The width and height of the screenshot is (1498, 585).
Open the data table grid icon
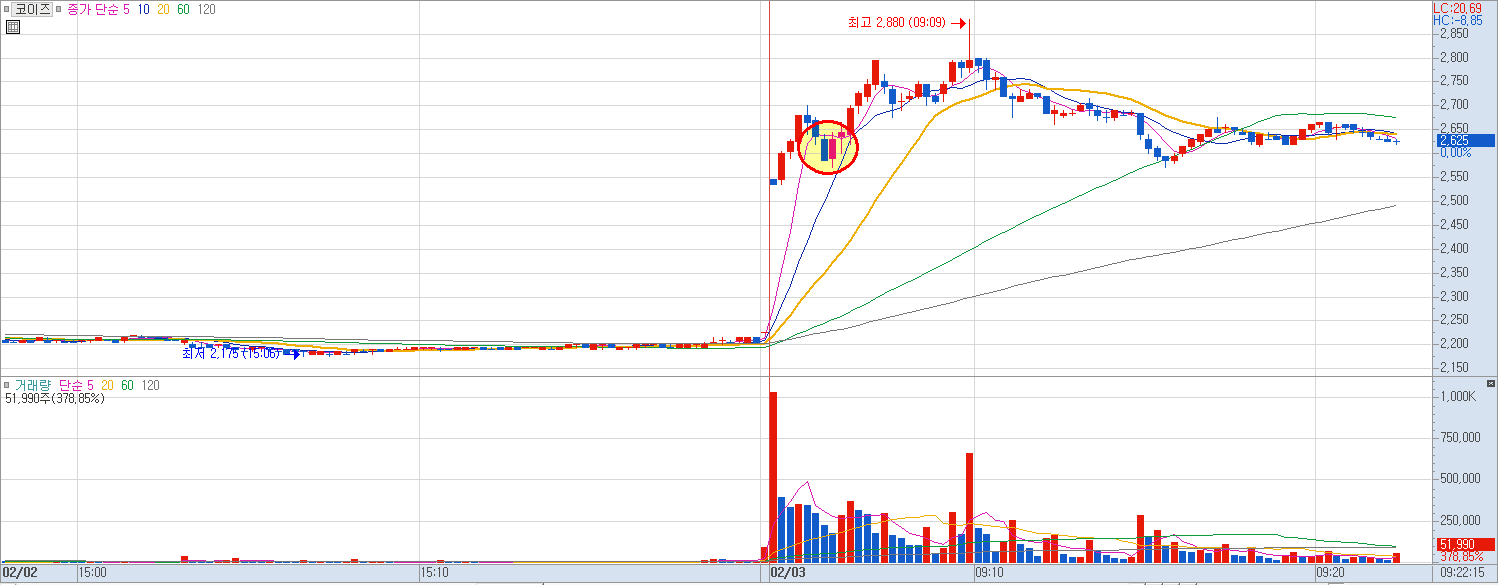click(x=12, y=27)
